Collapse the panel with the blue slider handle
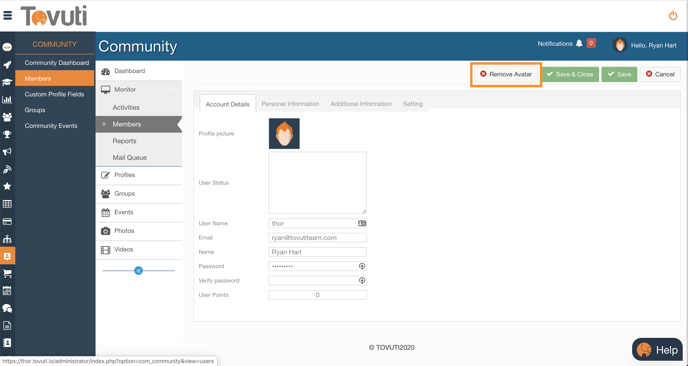 (138, 271)
